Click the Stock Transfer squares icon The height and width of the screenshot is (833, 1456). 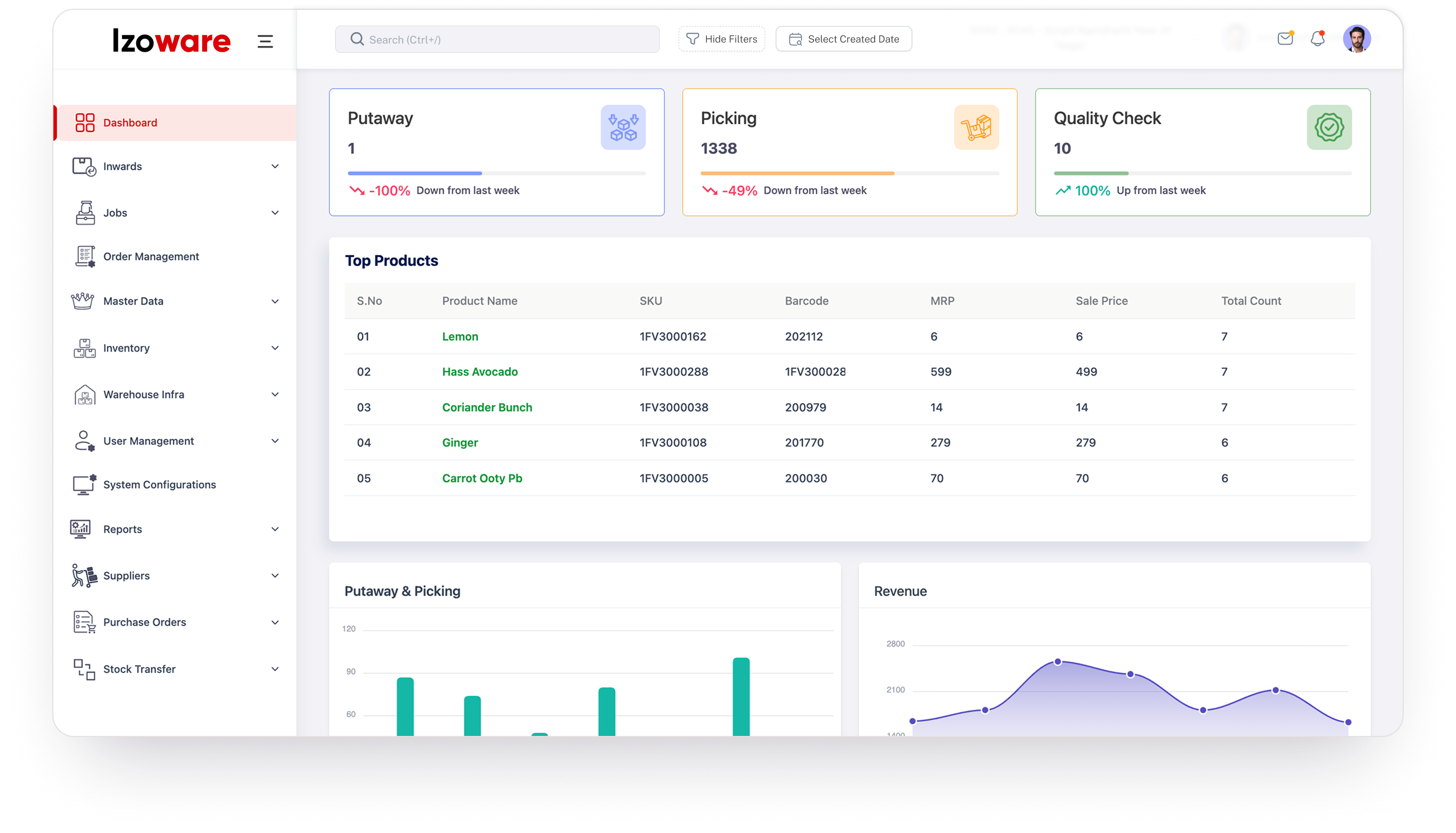click(84, 669)
